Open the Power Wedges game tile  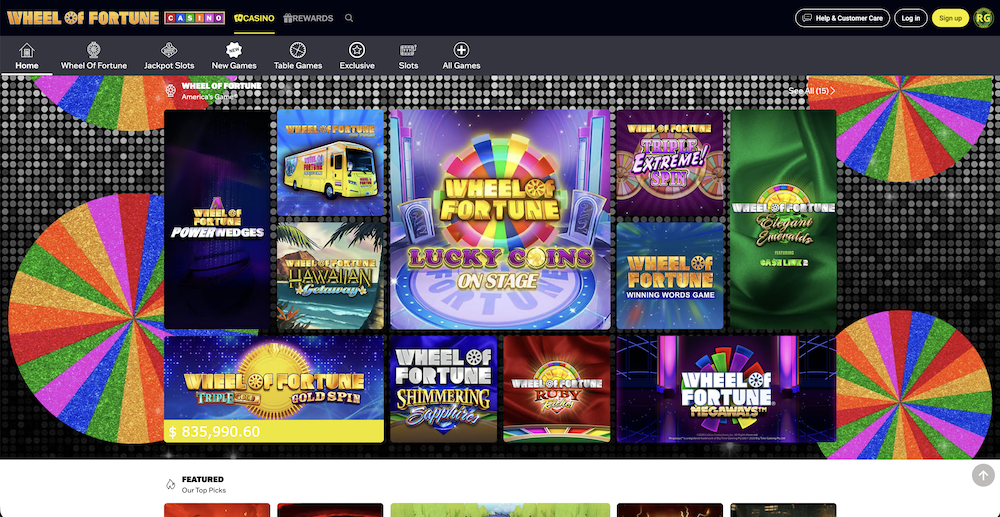tap(217, 219)
